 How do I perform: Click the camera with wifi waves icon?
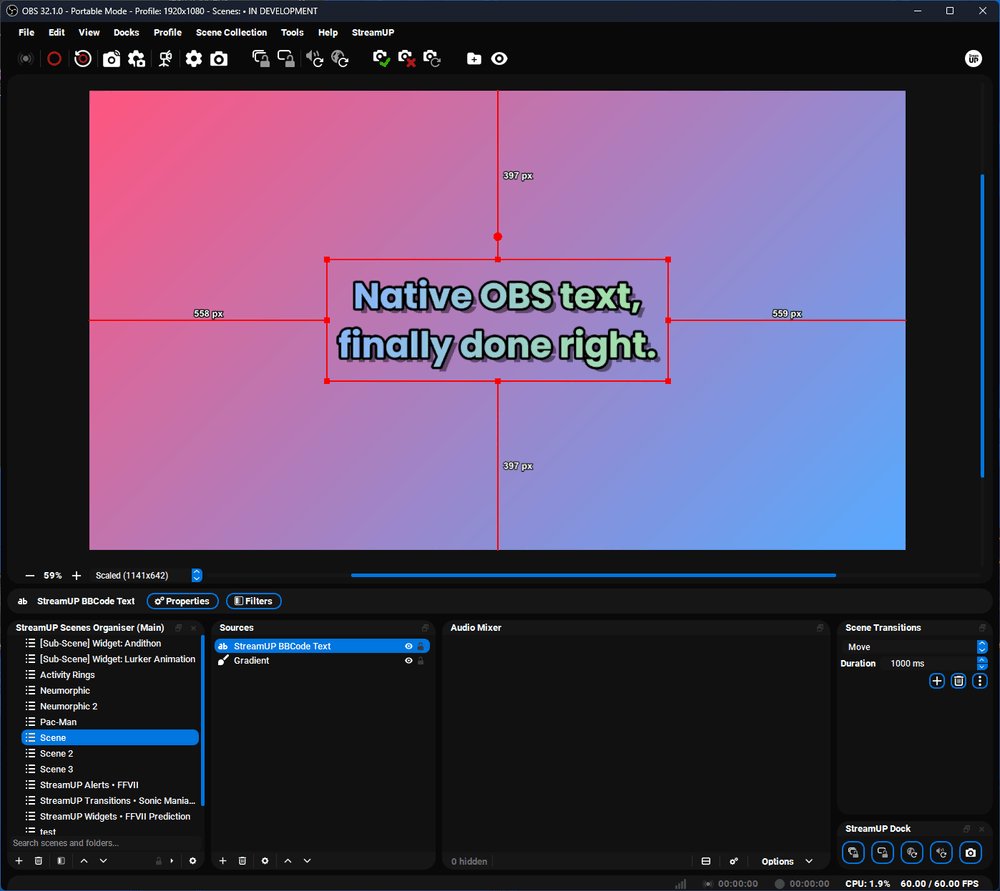point(112,59)
